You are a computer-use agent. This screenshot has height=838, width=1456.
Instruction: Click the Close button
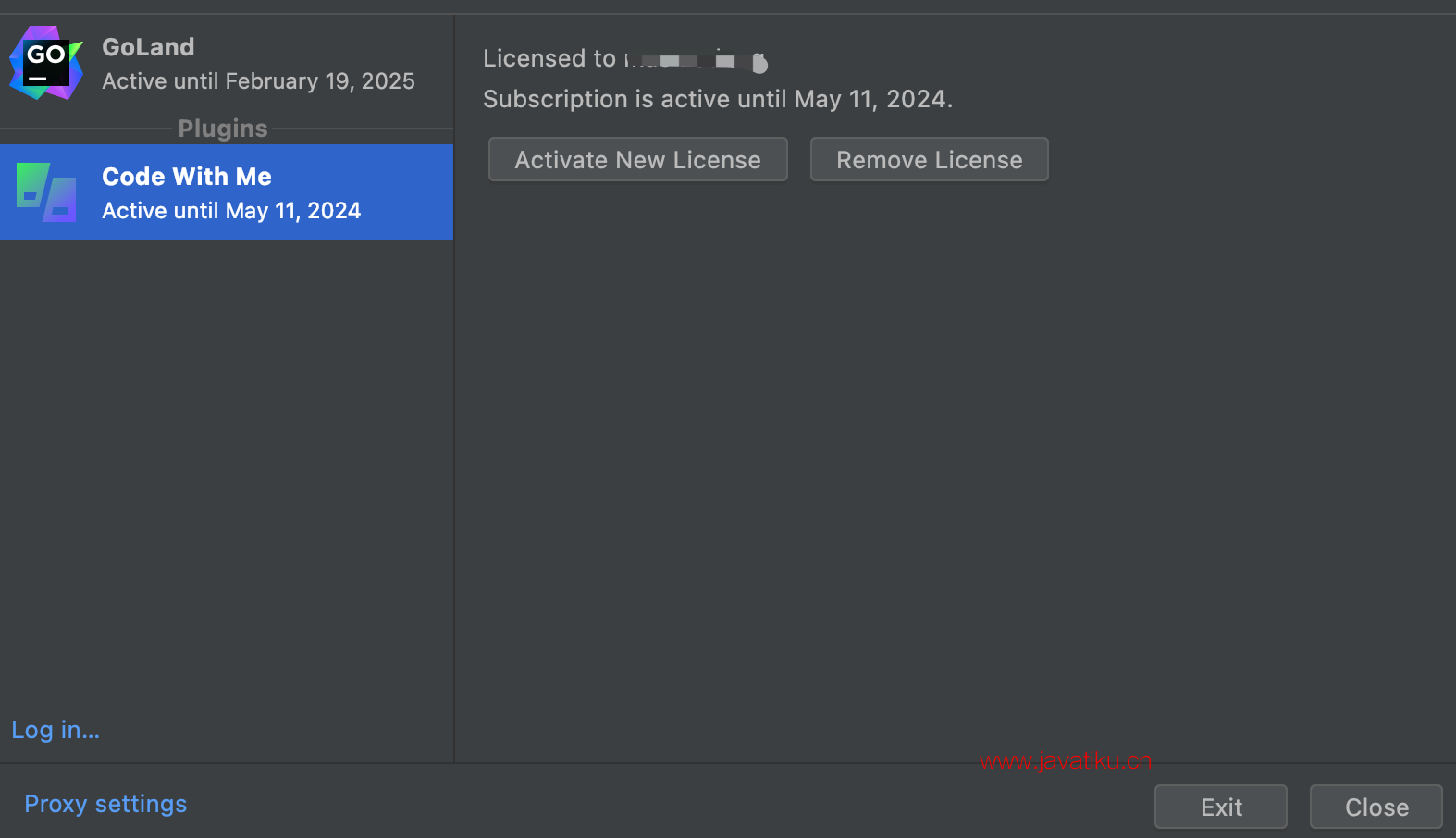click(x=1376, y=807)
